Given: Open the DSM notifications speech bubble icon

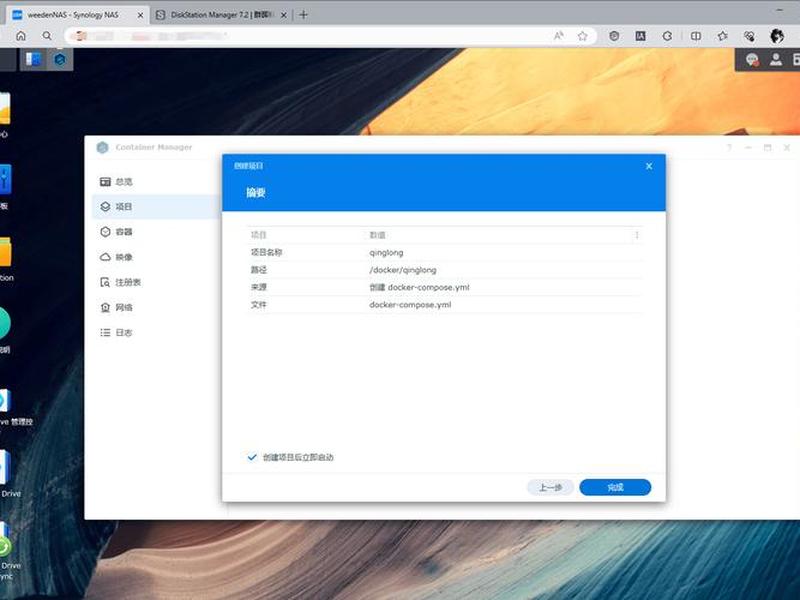Looking at the screenshot, I should (x=752, y=60).
